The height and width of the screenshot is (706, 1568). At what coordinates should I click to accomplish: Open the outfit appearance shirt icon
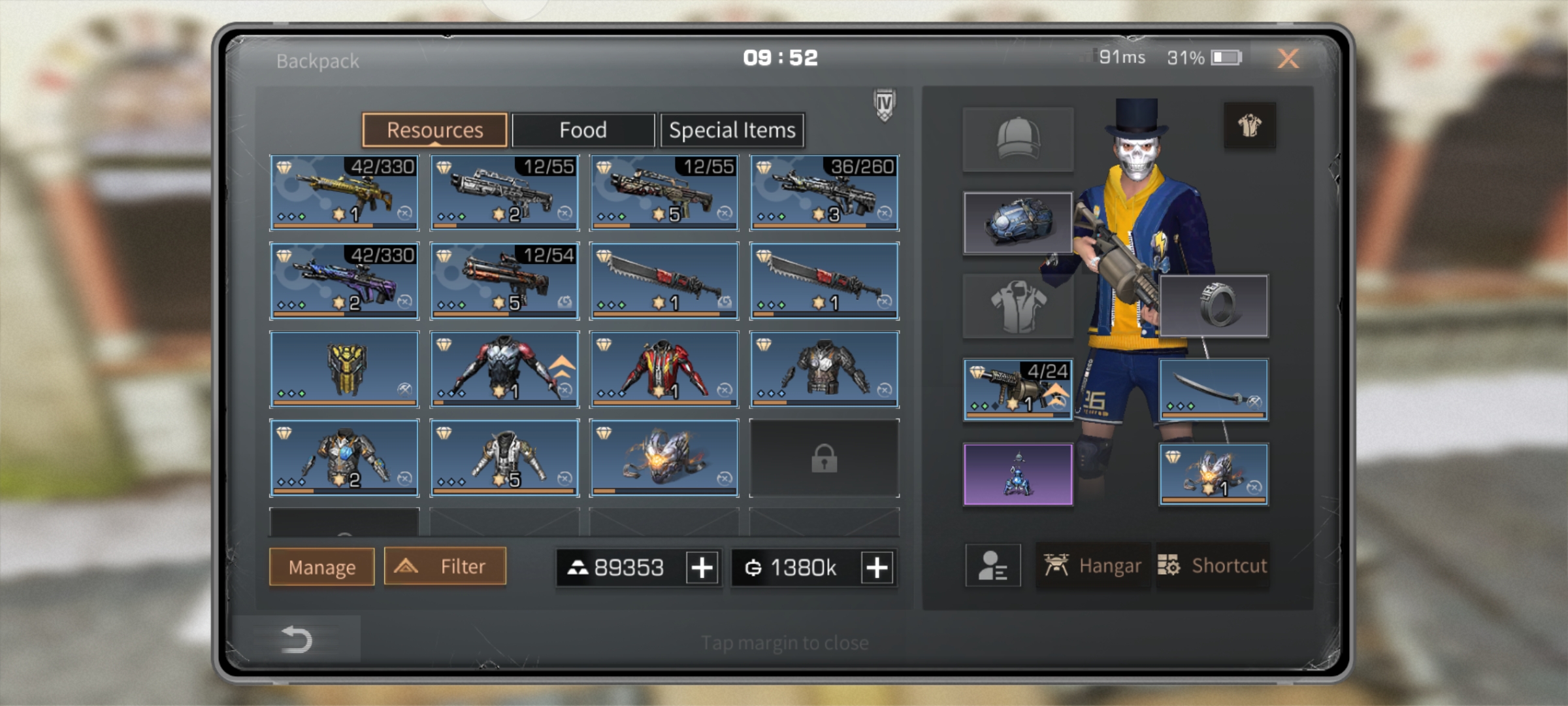pos(1250,125)
